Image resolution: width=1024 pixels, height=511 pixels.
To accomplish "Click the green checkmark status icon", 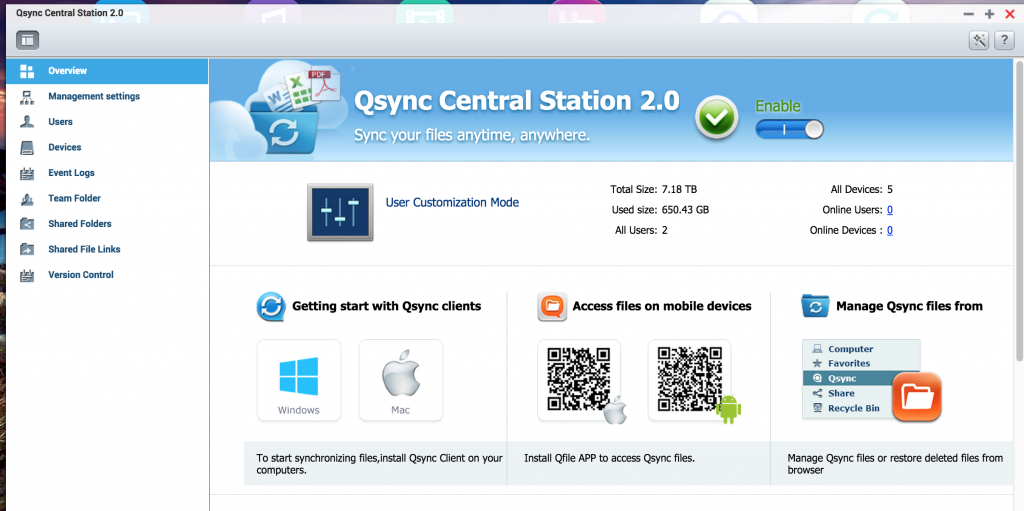I will point(717,118).
